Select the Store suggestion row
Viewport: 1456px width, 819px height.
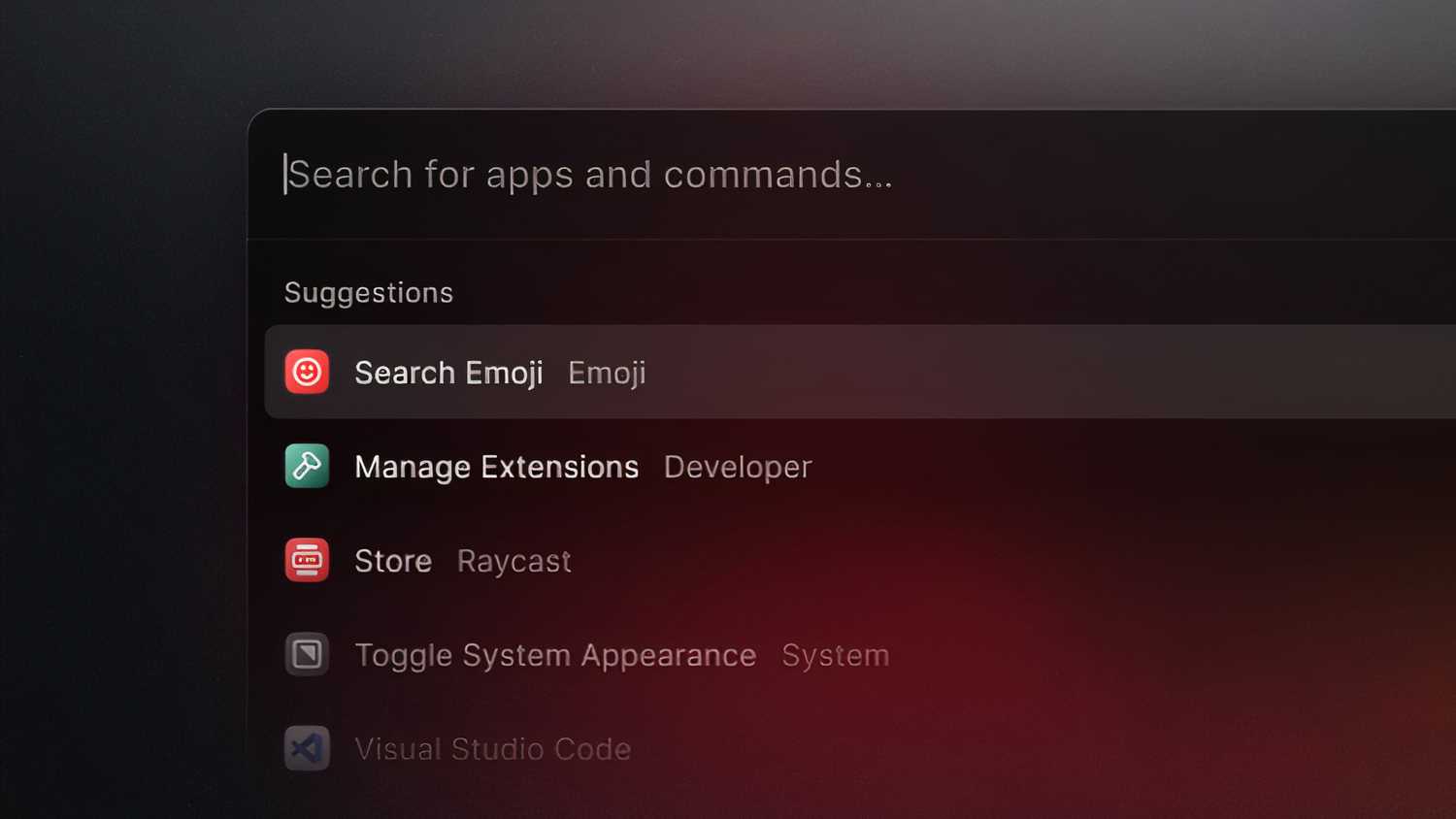[x=679, y=560]
